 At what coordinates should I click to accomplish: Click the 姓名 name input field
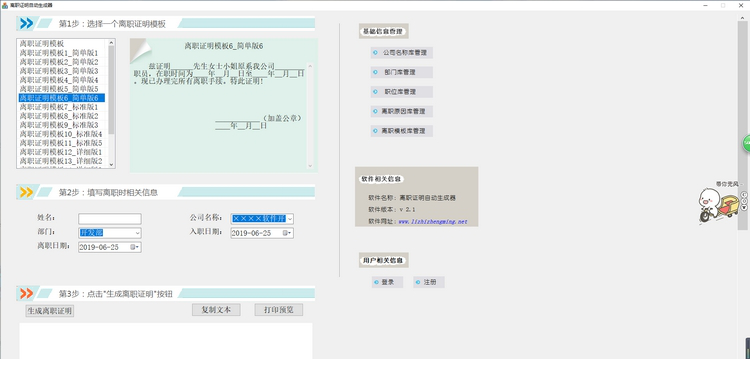(110, 219)
